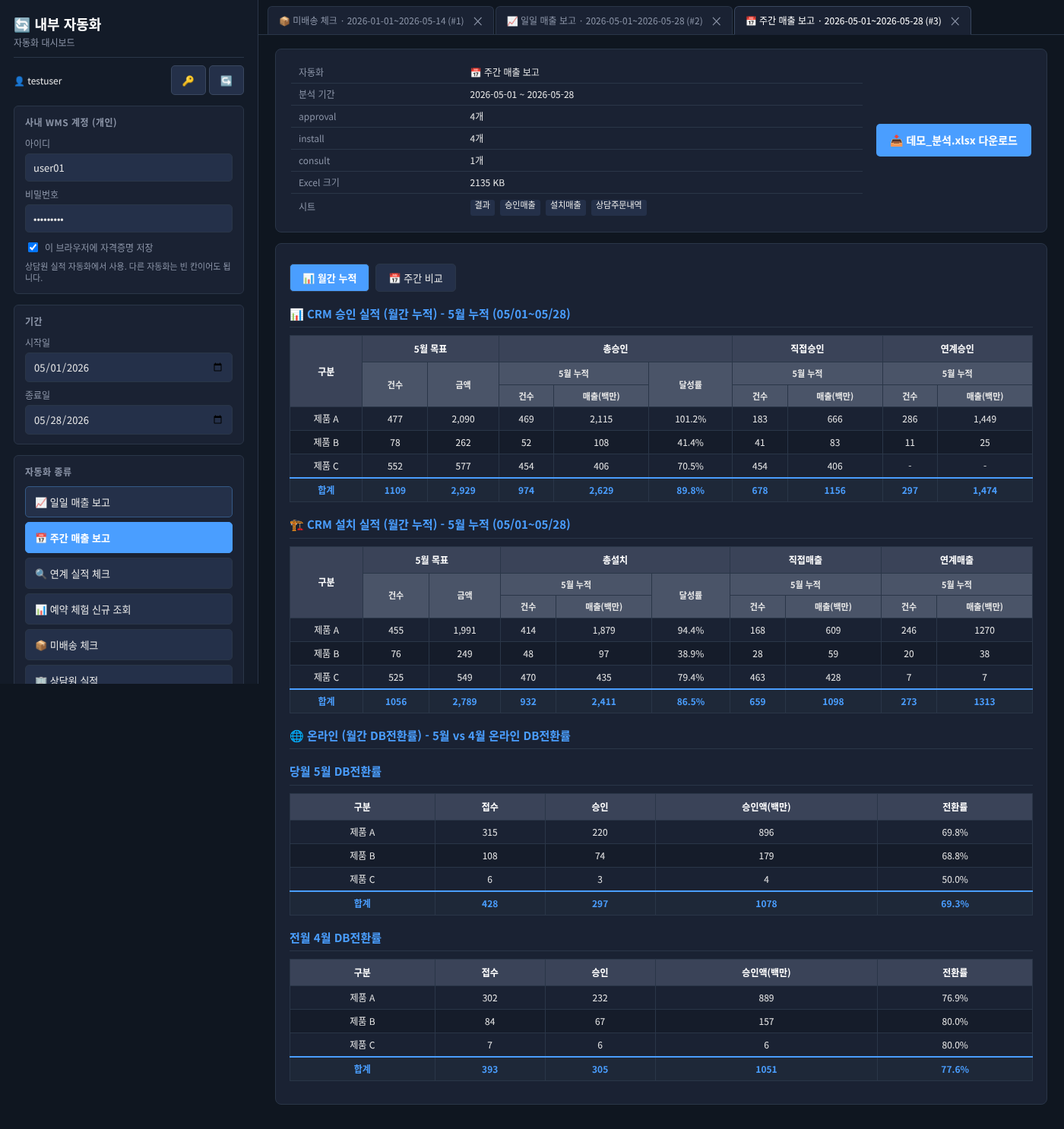This screenshot has height=1129, width=1064.
Task: Click 89.8% total 달성률 in approval table
Action: [x=690, y=491]
